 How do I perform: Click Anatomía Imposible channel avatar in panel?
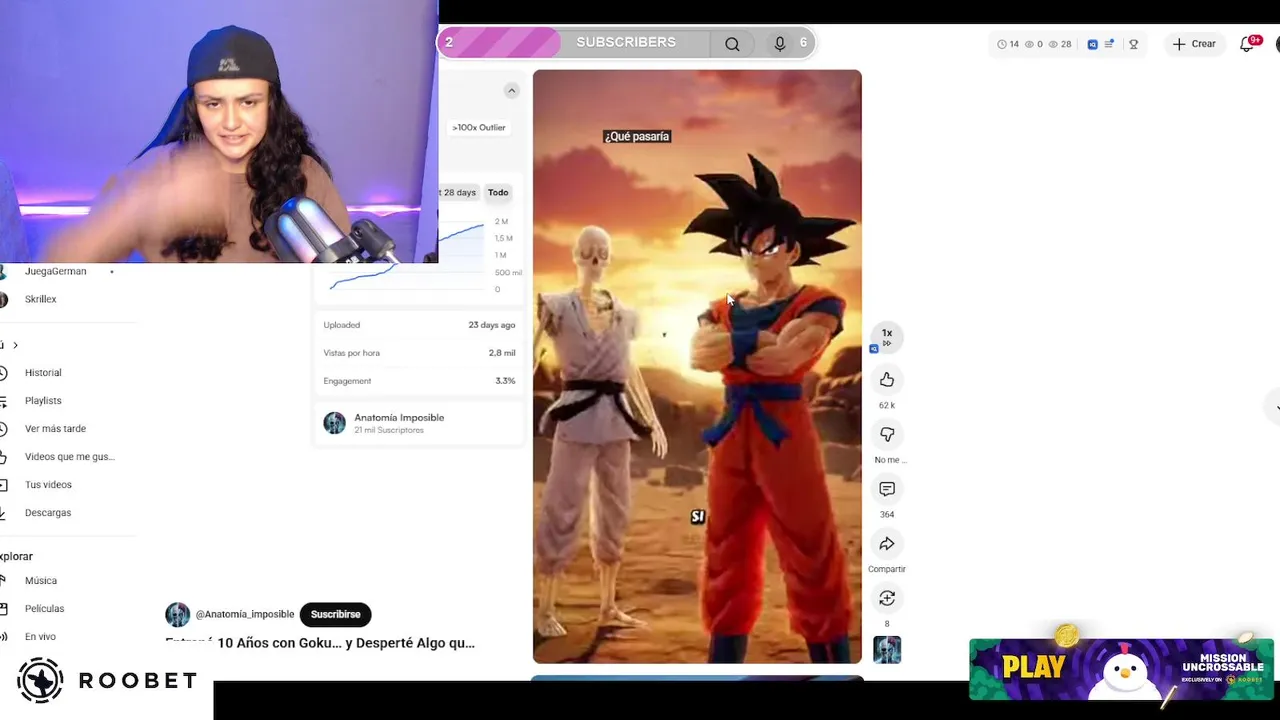pos(334,423)
